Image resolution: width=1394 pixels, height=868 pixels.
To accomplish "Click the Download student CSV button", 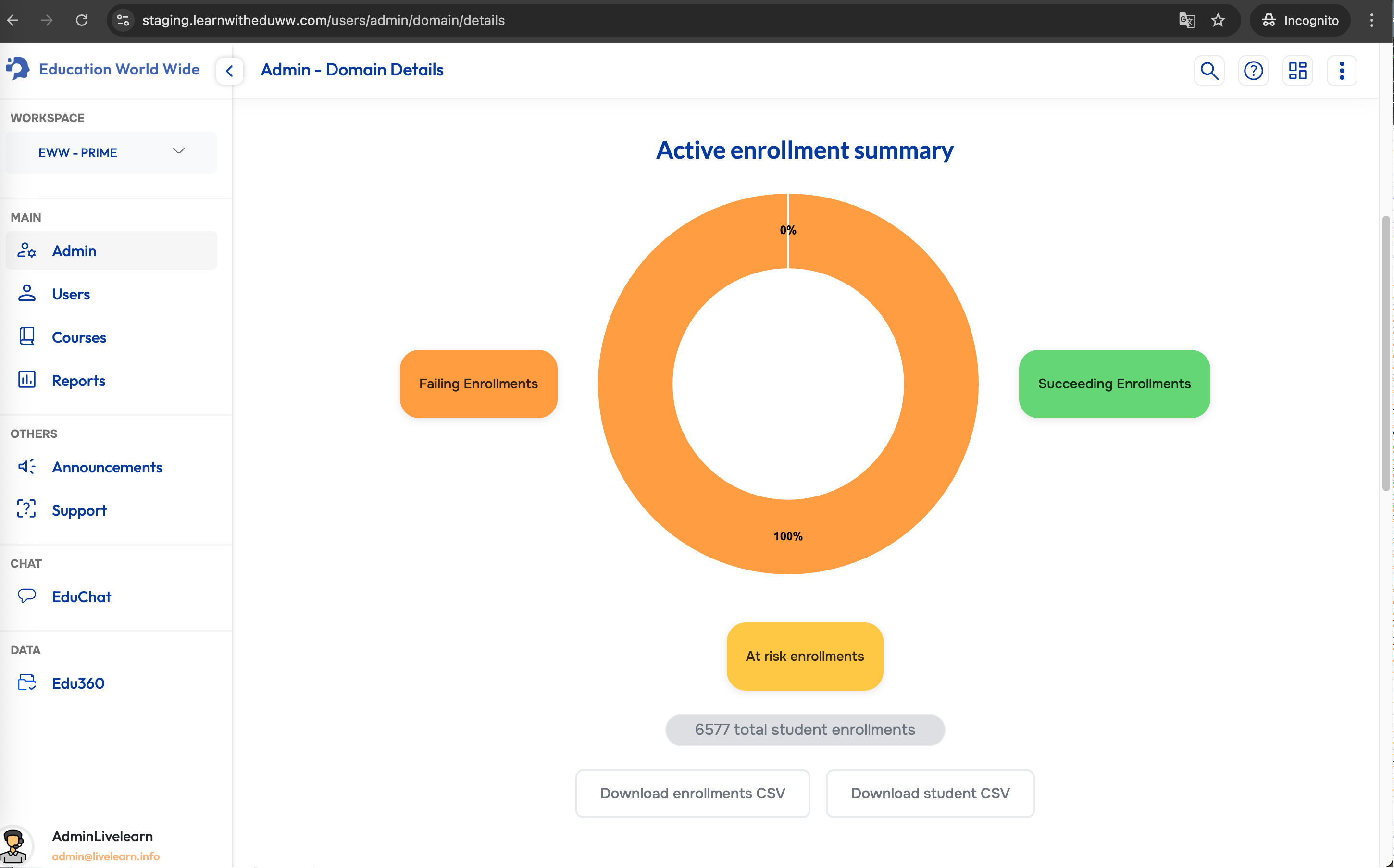I will 930,794.
